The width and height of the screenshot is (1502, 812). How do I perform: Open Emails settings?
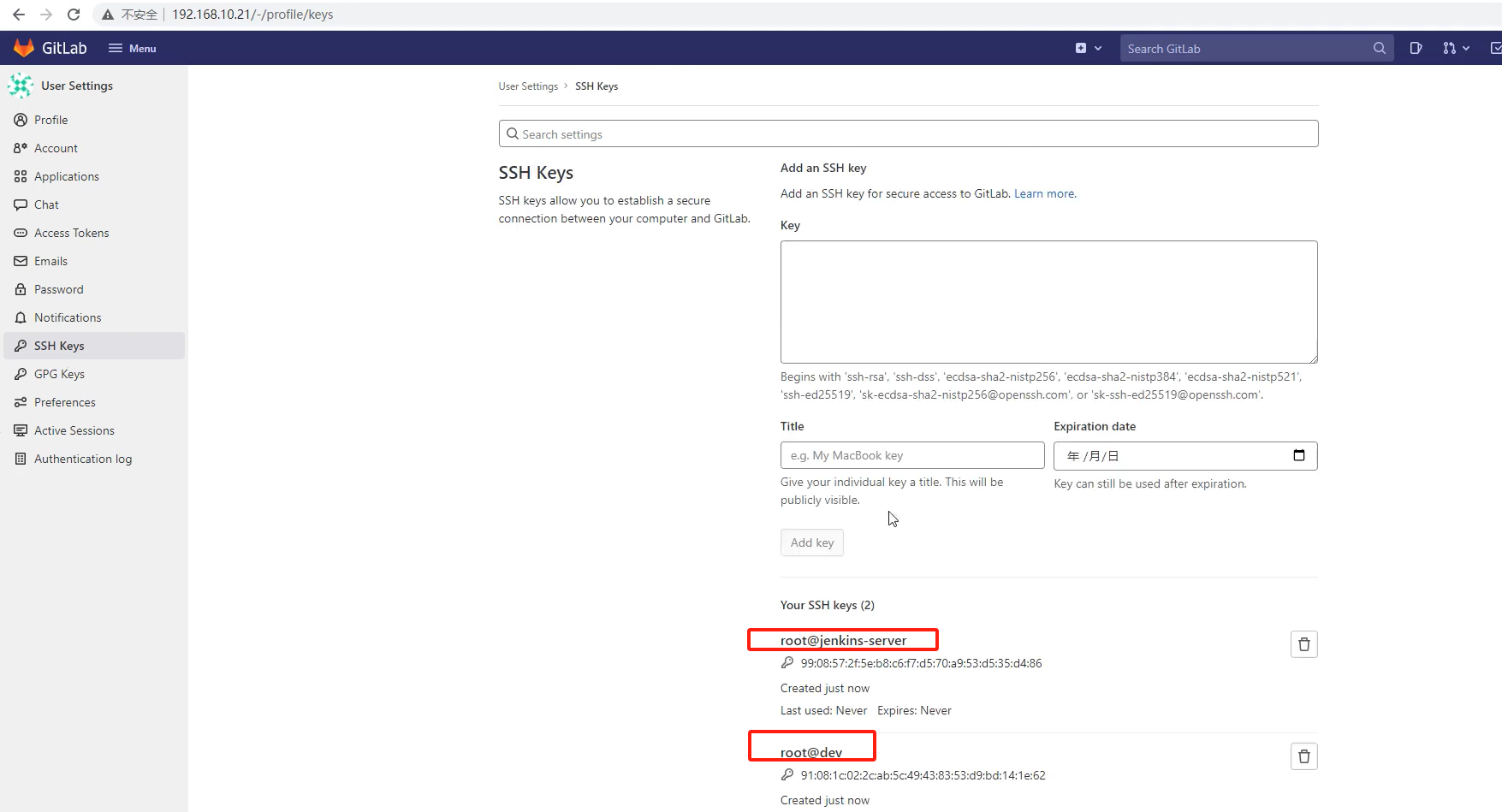(94, 261)
